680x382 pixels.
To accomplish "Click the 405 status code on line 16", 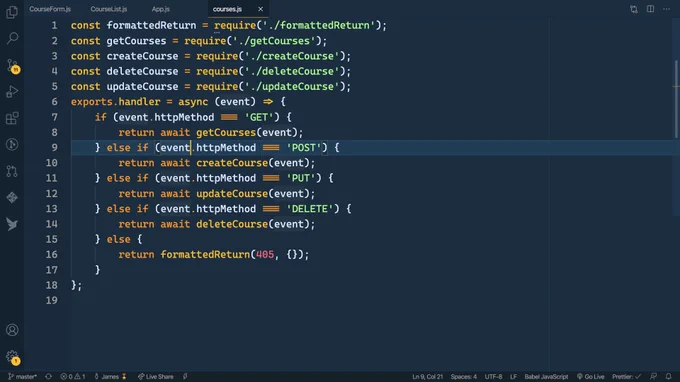I will coord(265,254).
